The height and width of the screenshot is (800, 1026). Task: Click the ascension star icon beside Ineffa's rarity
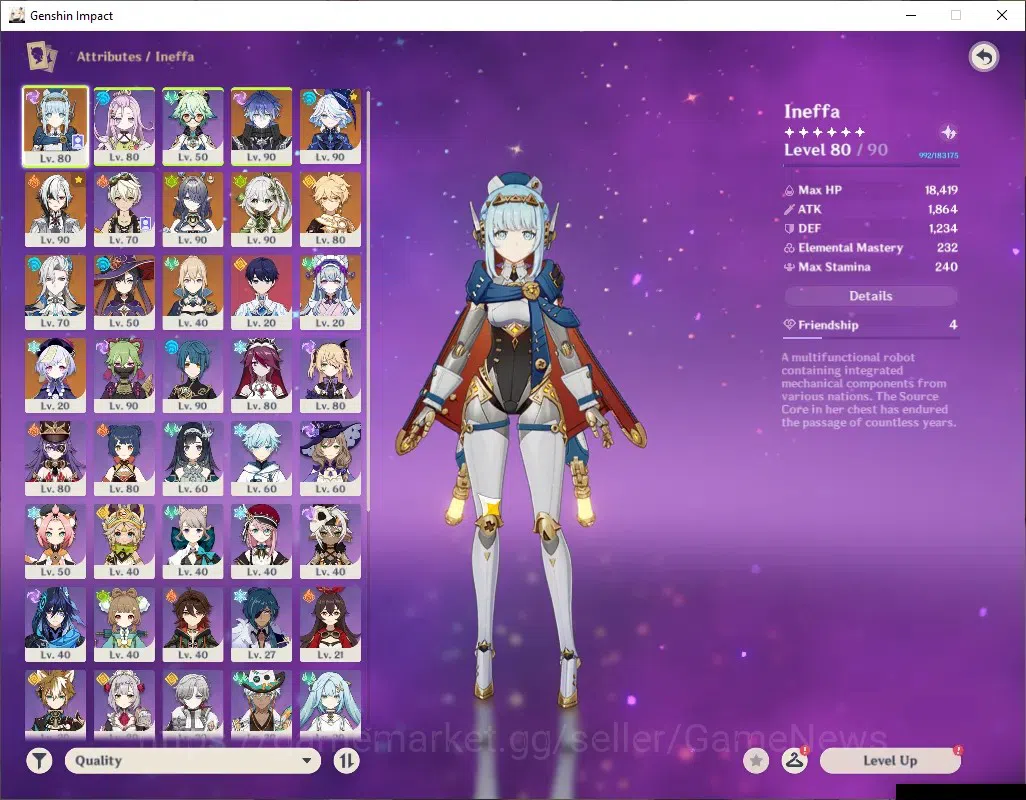click(x=948, y=133)
